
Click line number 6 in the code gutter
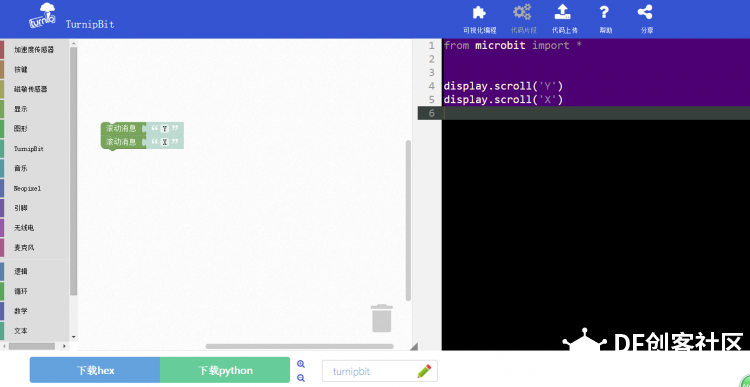tap(431, 113)
